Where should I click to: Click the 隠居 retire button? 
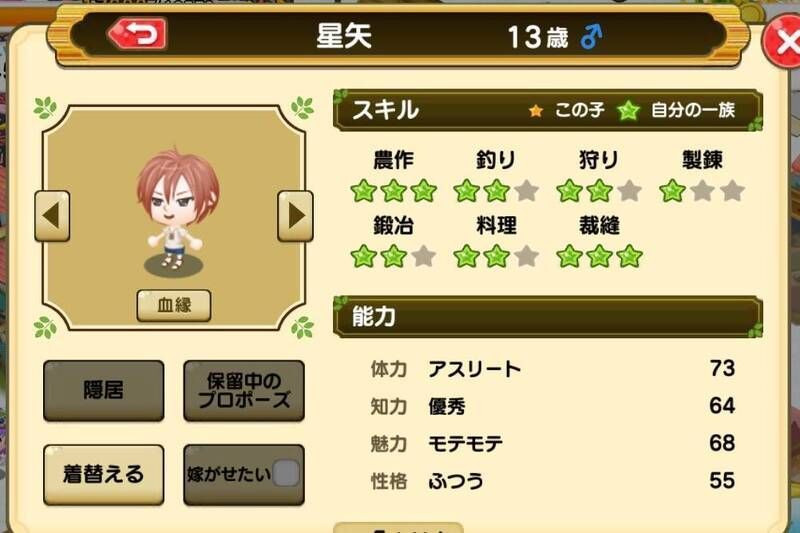click(104, 391)
